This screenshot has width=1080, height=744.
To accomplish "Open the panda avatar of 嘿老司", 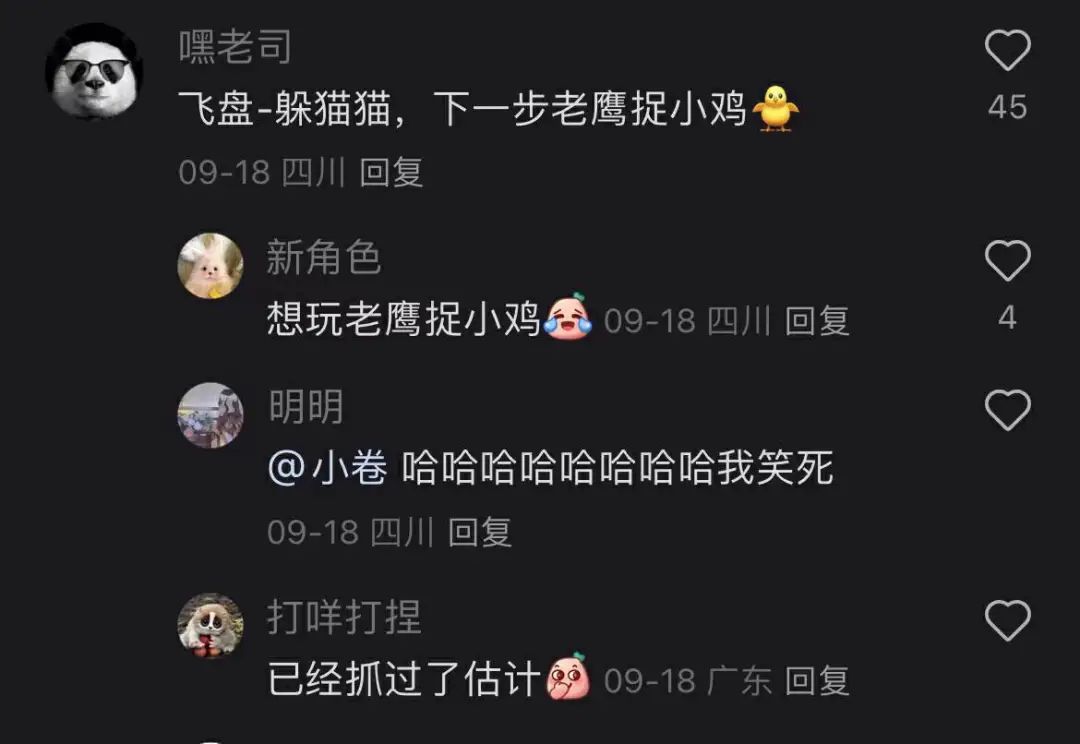I will 94,72.
